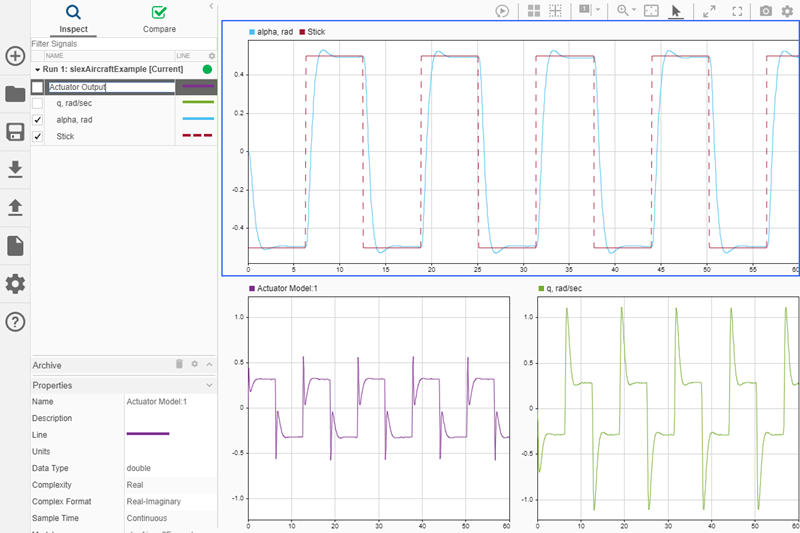Click the Fit to View icon
The image size is (800, 533).
coord(651,10)
